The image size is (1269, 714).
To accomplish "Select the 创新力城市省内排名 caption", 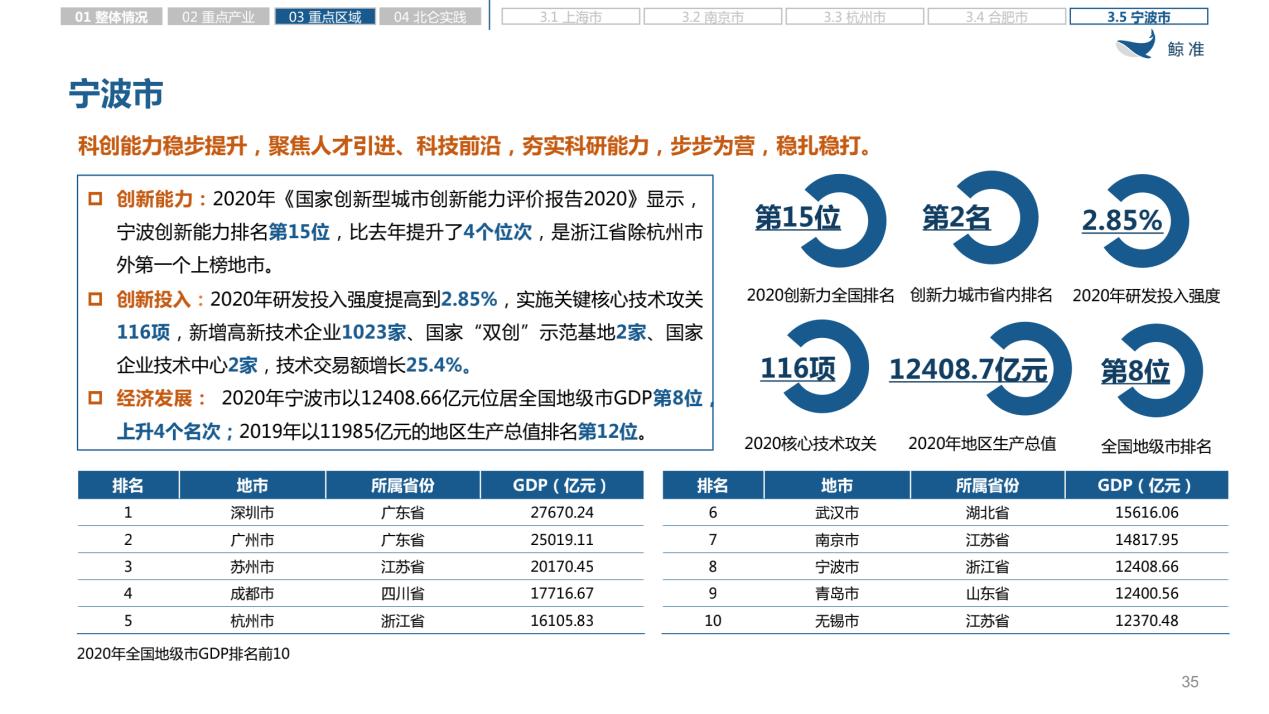I will point(981,296).
